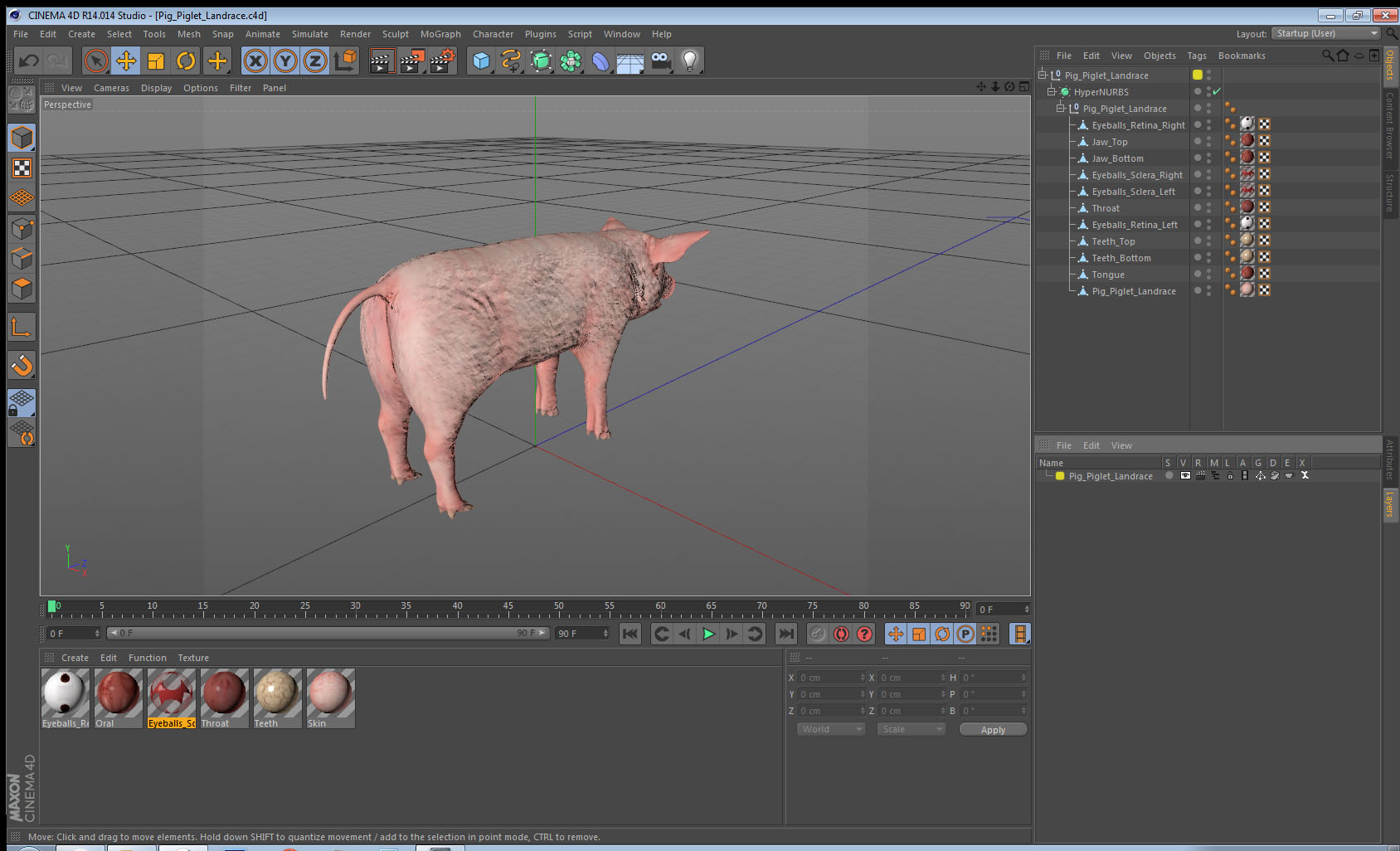Image resolution: width=1400 pixels, height=851 pixels.
Task: Toggle layer view icon for Pig_Piglet_Landrace
Action: click(1185, 475)
